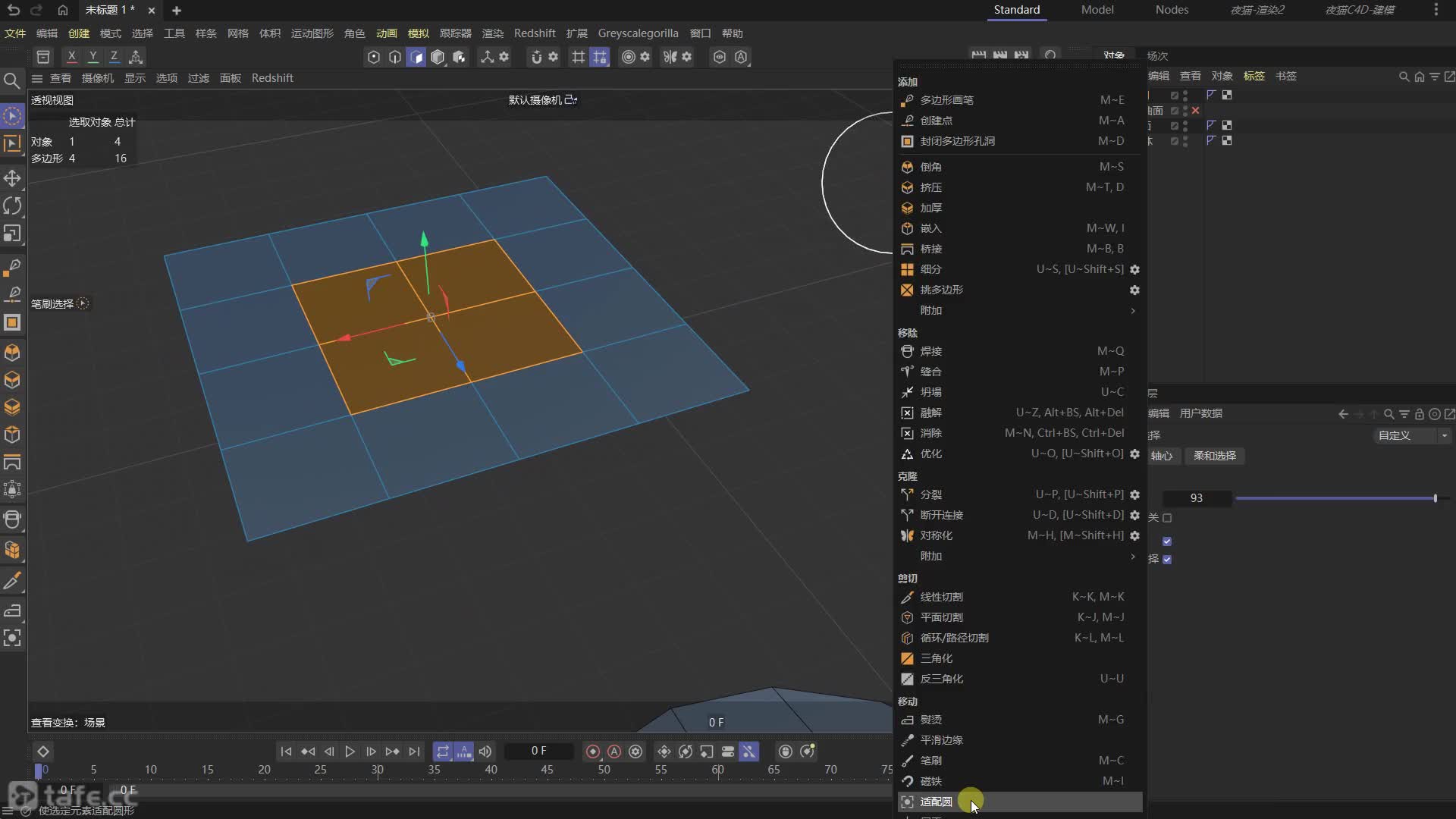Open 用户数据 menu in attribute manager
Screen dimensions: 1456x819
tap(1201, 413)
